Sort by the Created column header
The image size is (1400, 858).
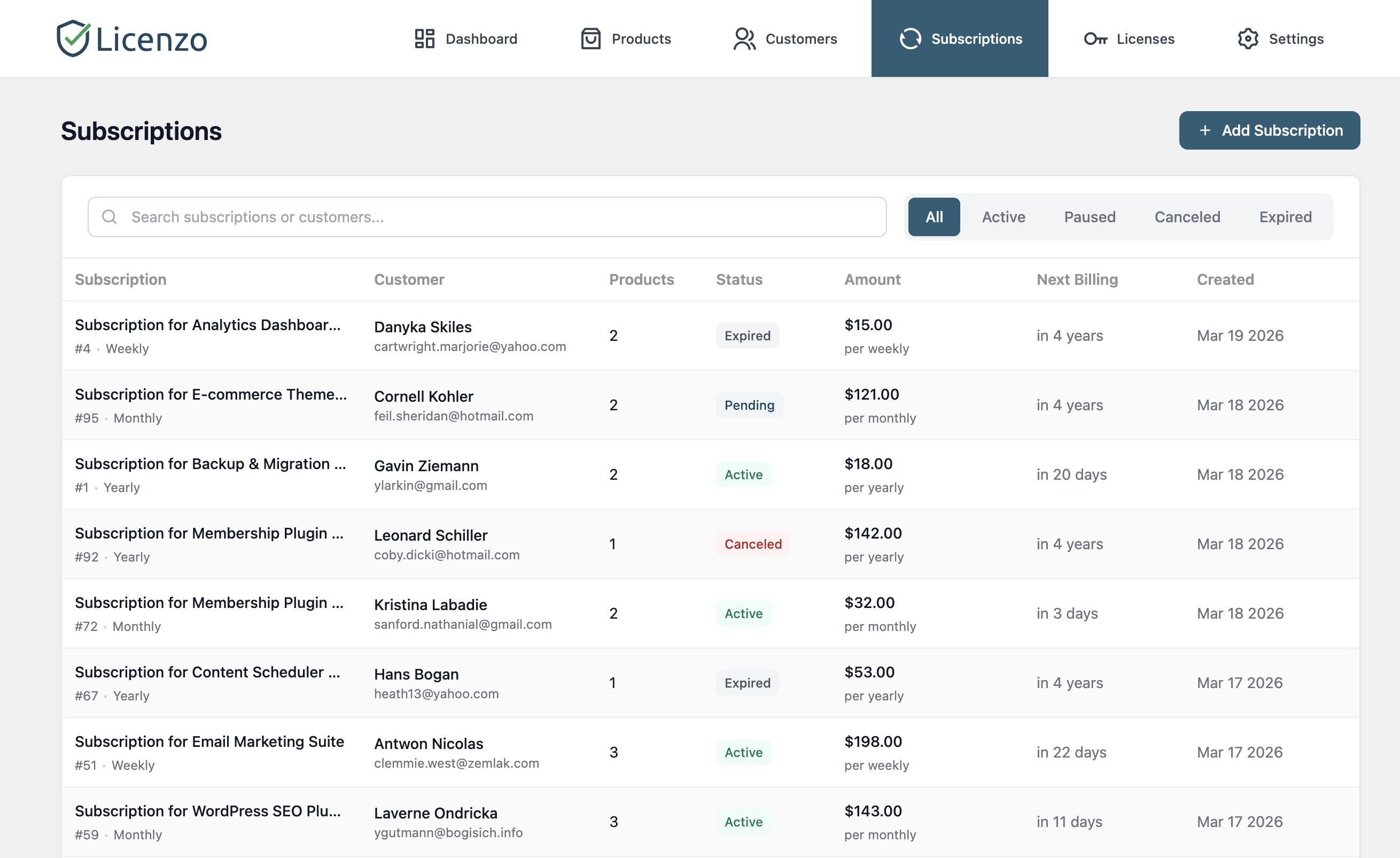(1225, 279)
